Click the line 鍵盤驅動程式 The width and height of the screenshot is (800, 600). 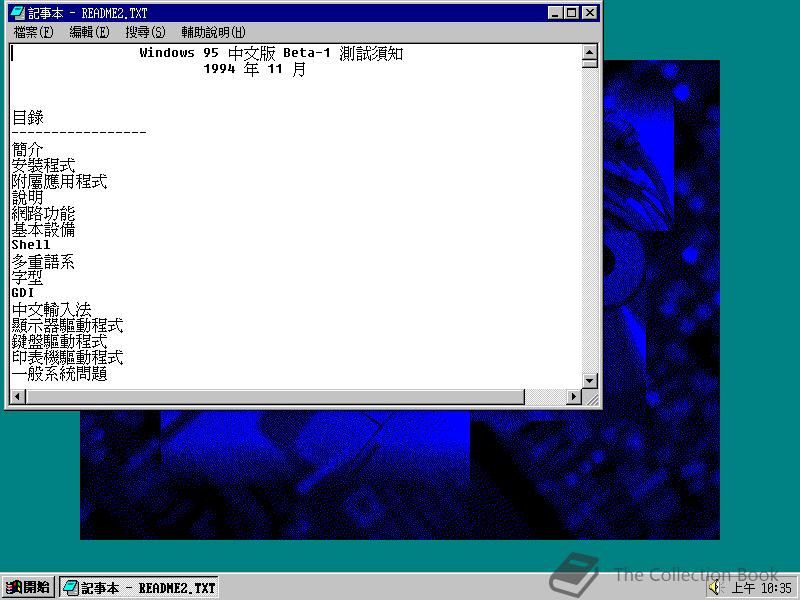point(60,341)
